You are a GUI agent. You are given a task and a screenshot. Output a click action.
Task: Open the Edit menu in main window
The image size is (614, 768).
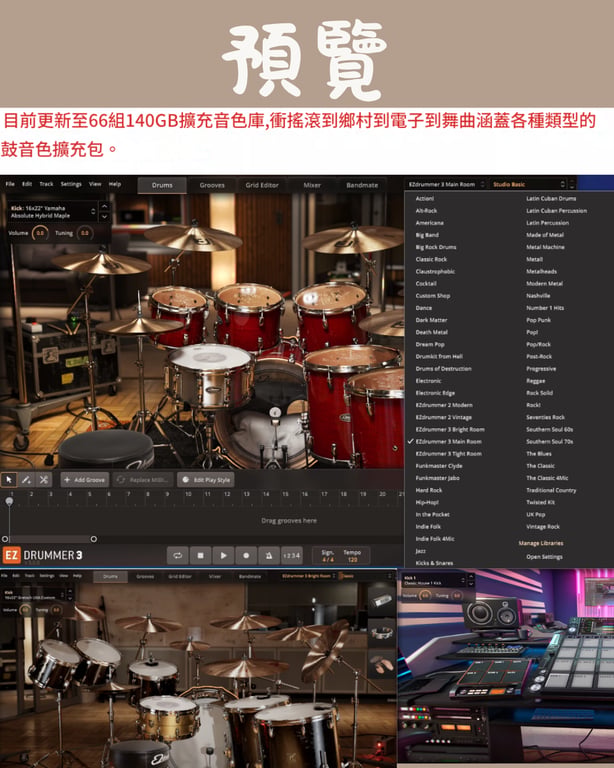point(27,184)
